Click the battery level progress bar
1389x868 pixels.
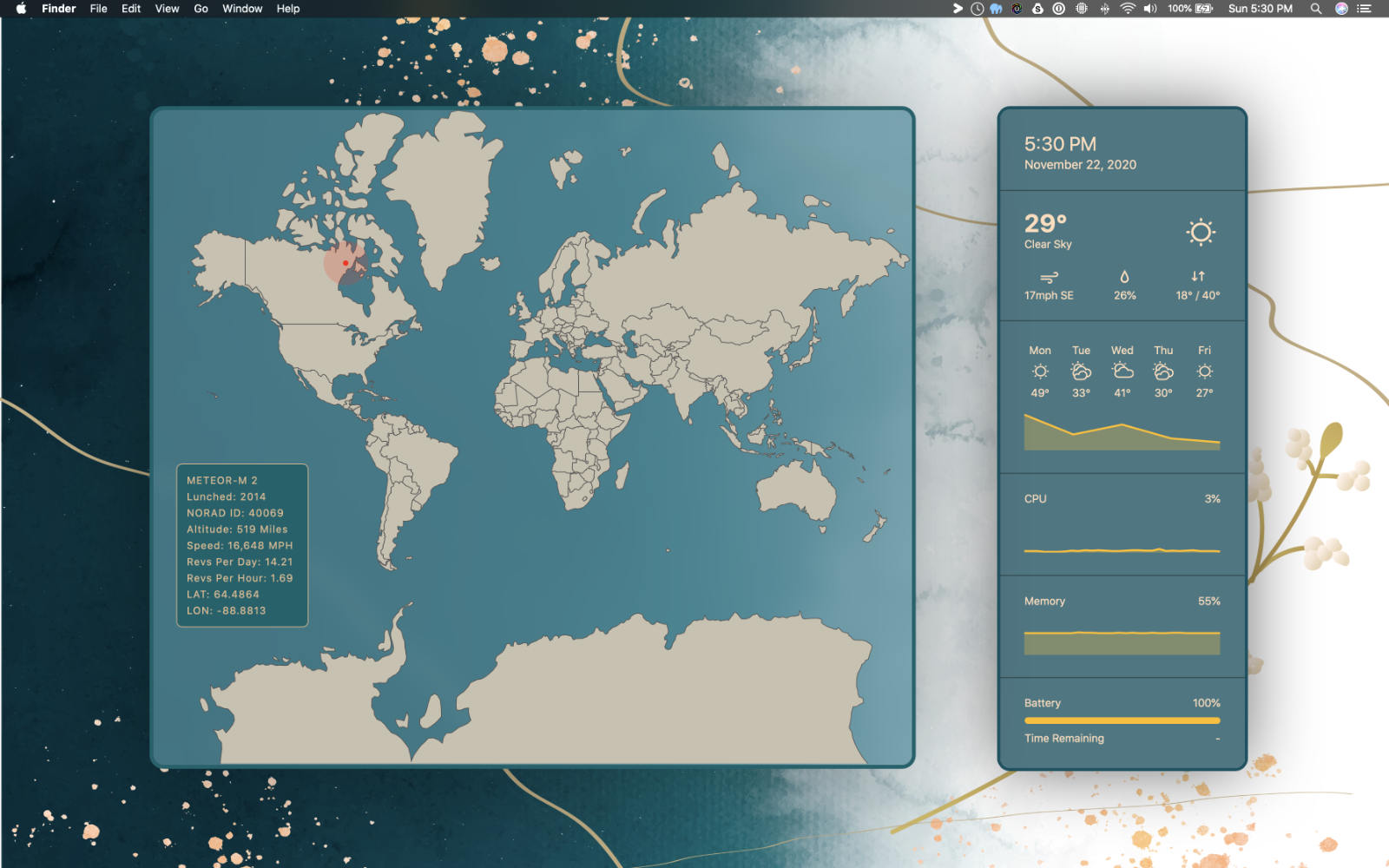tap(1122, 720)
